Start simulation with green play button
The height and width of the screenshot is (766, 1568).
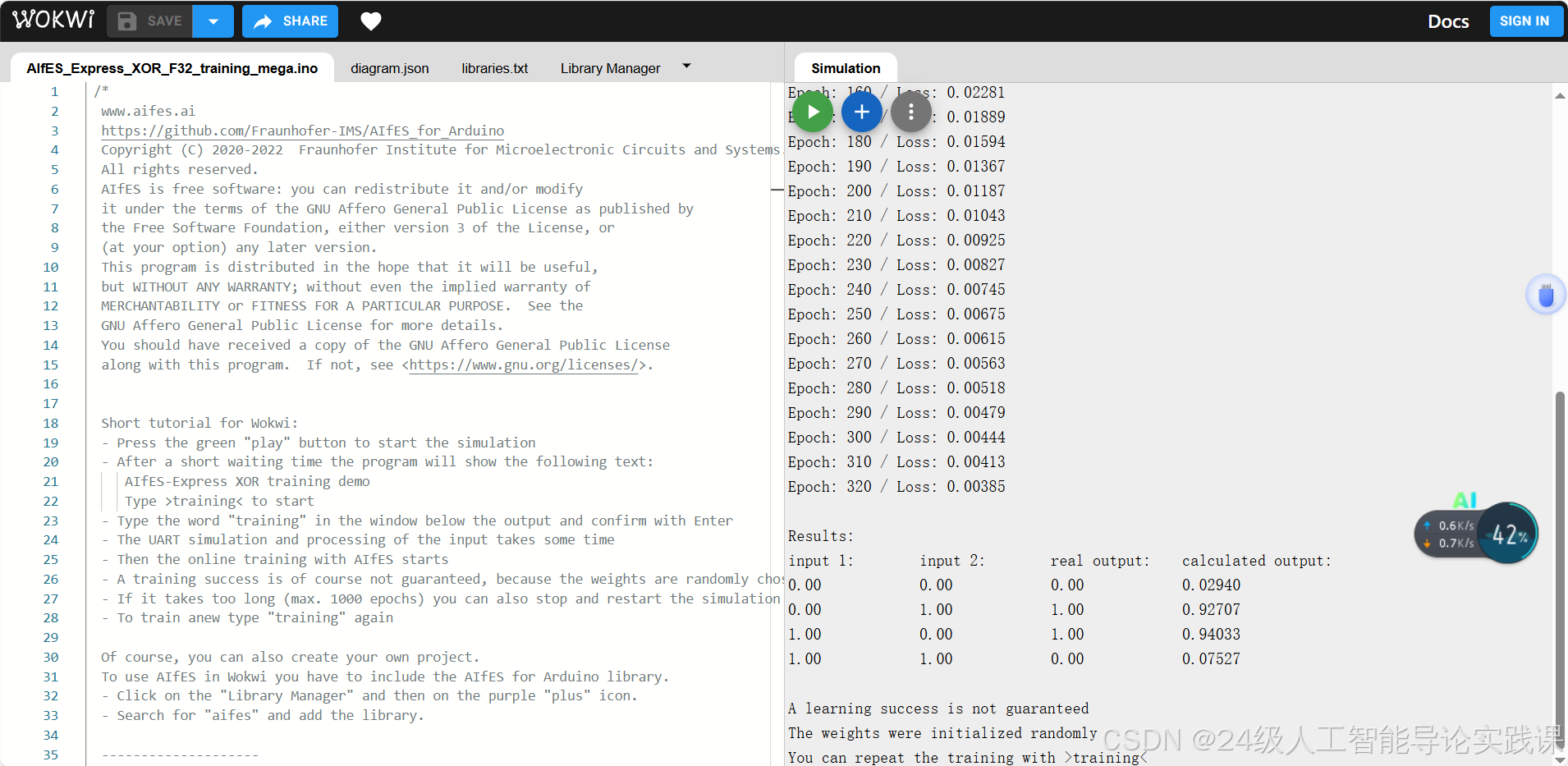click(x=813, y=112)
